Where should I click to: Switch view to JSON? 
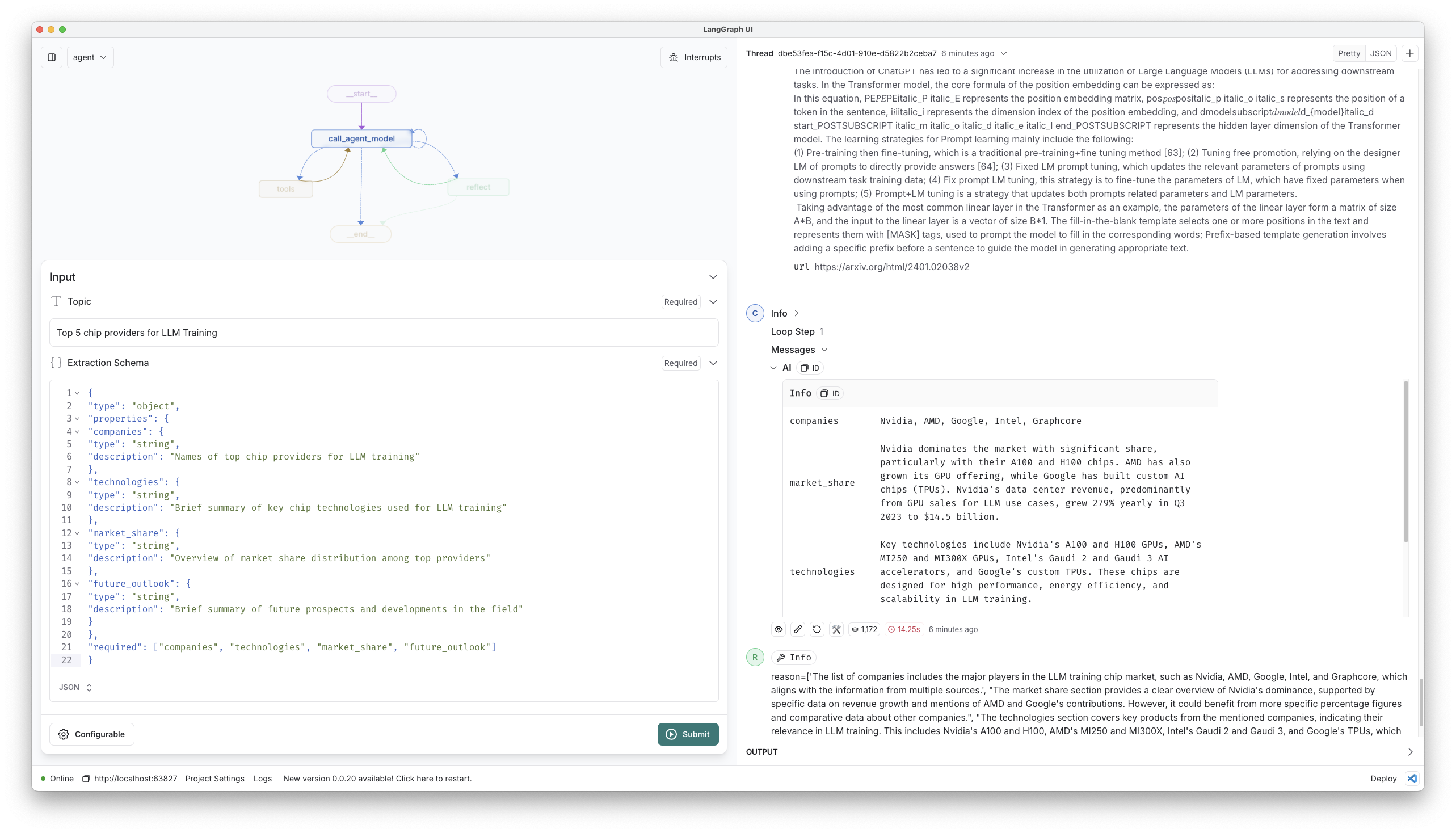point(1381,53)
